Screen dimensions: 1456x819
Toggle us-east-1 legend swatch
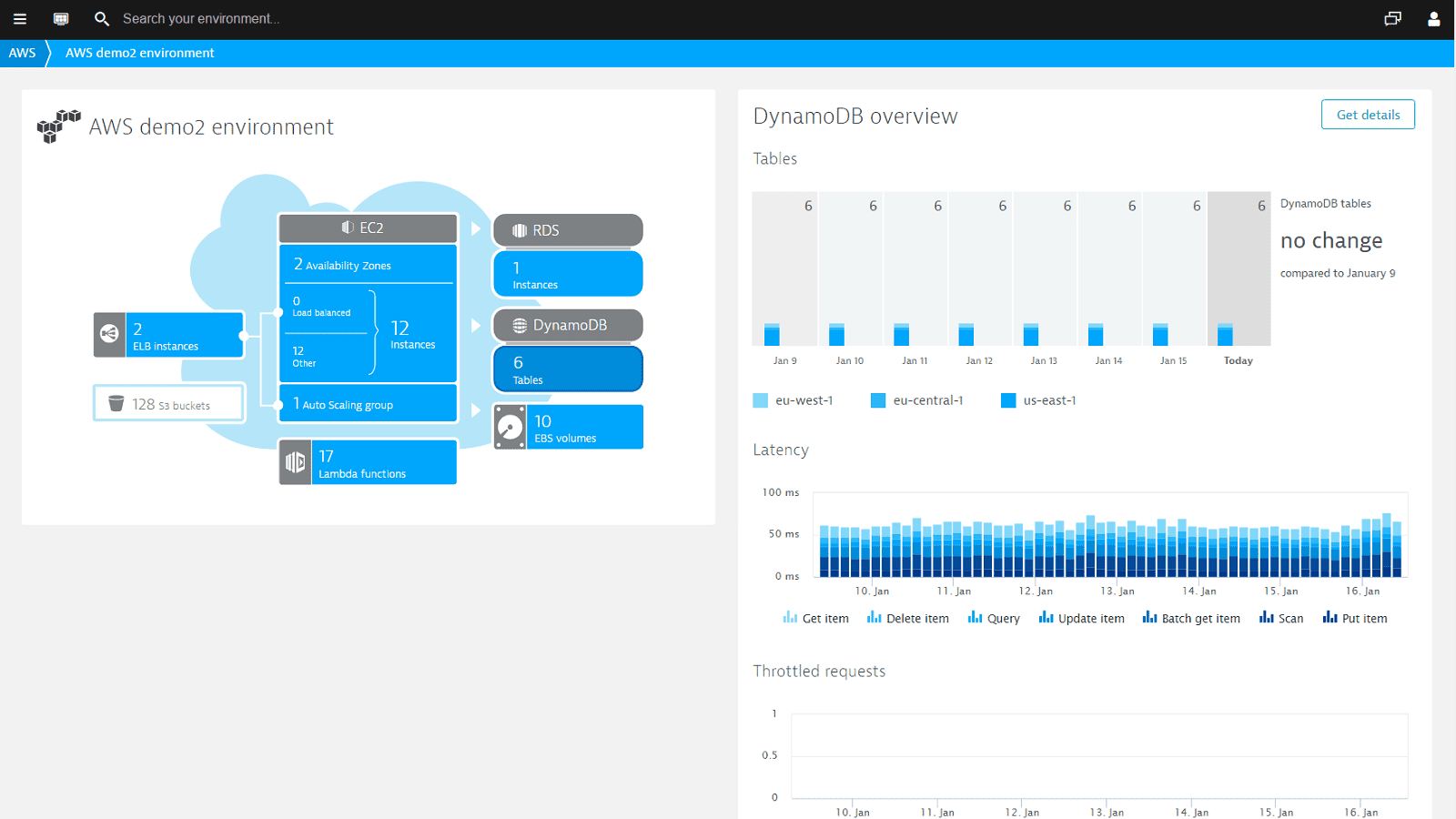1008,400
